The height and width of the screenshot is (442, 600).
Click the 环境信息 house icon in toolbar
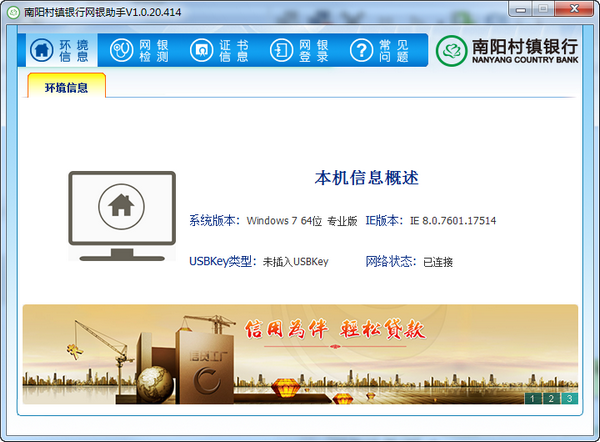41,50
